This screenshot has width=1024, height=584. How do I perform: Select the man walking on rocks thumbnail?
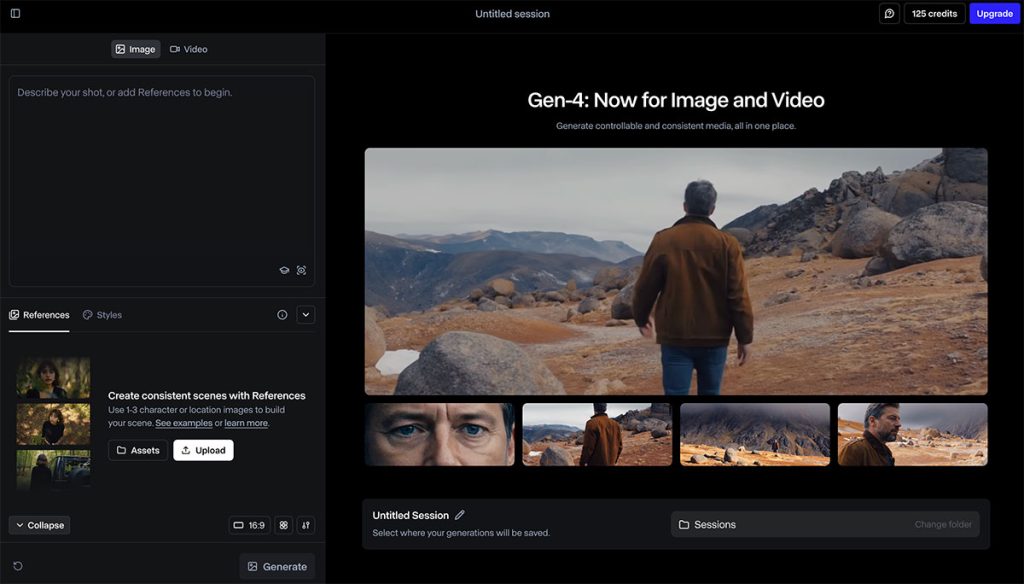click(x=597, y=434)
